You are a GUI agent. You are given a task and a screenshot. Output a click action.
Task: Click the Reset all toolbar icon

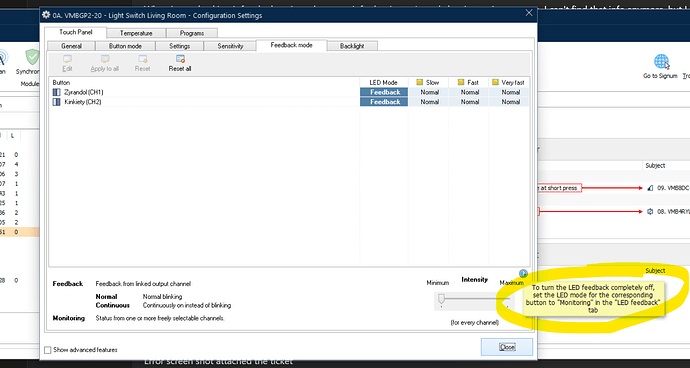click(x=180, y=59)
